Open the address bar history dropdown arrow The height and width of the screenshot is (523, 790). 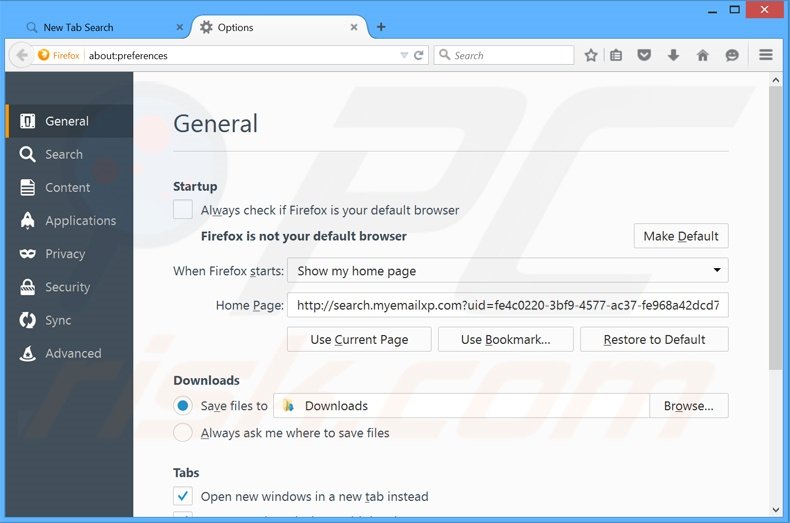404,55
